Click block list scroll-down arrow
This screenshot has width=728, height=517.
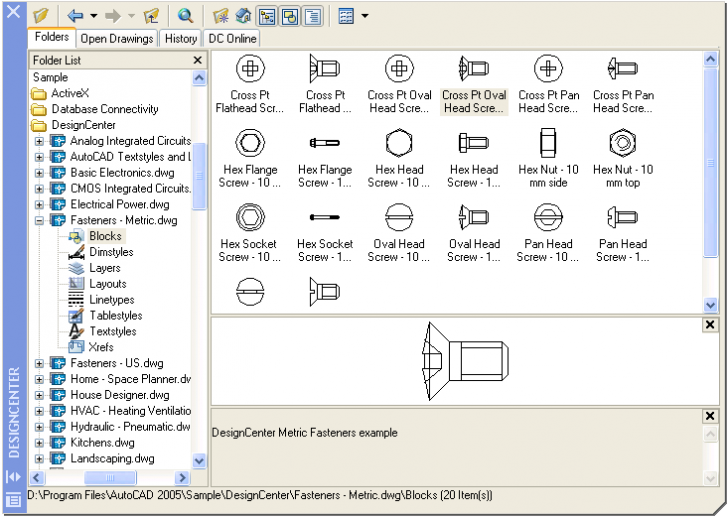pos(710,304)
